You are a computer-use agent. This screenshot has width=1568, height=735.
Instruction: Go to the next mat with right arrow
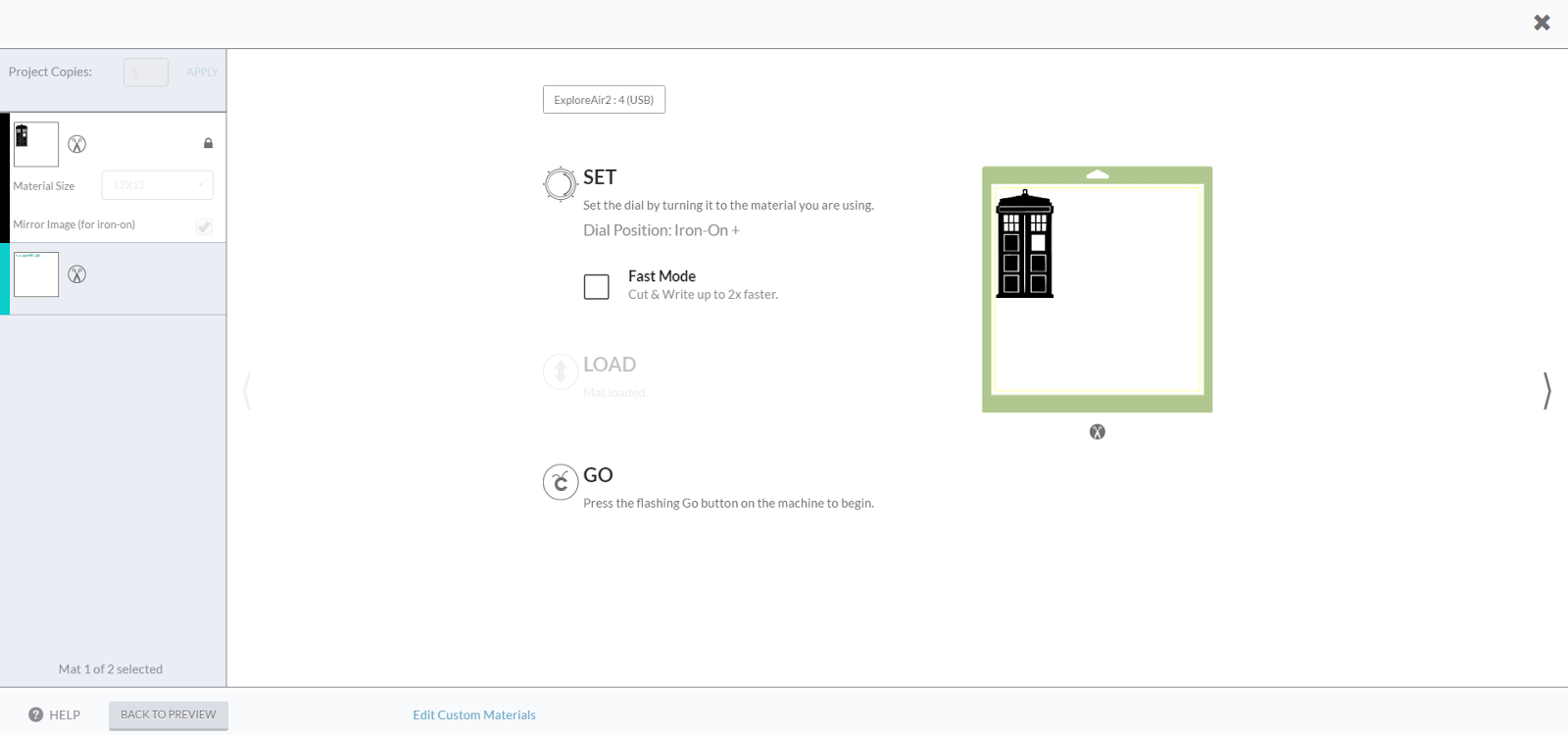[1546, 390]
